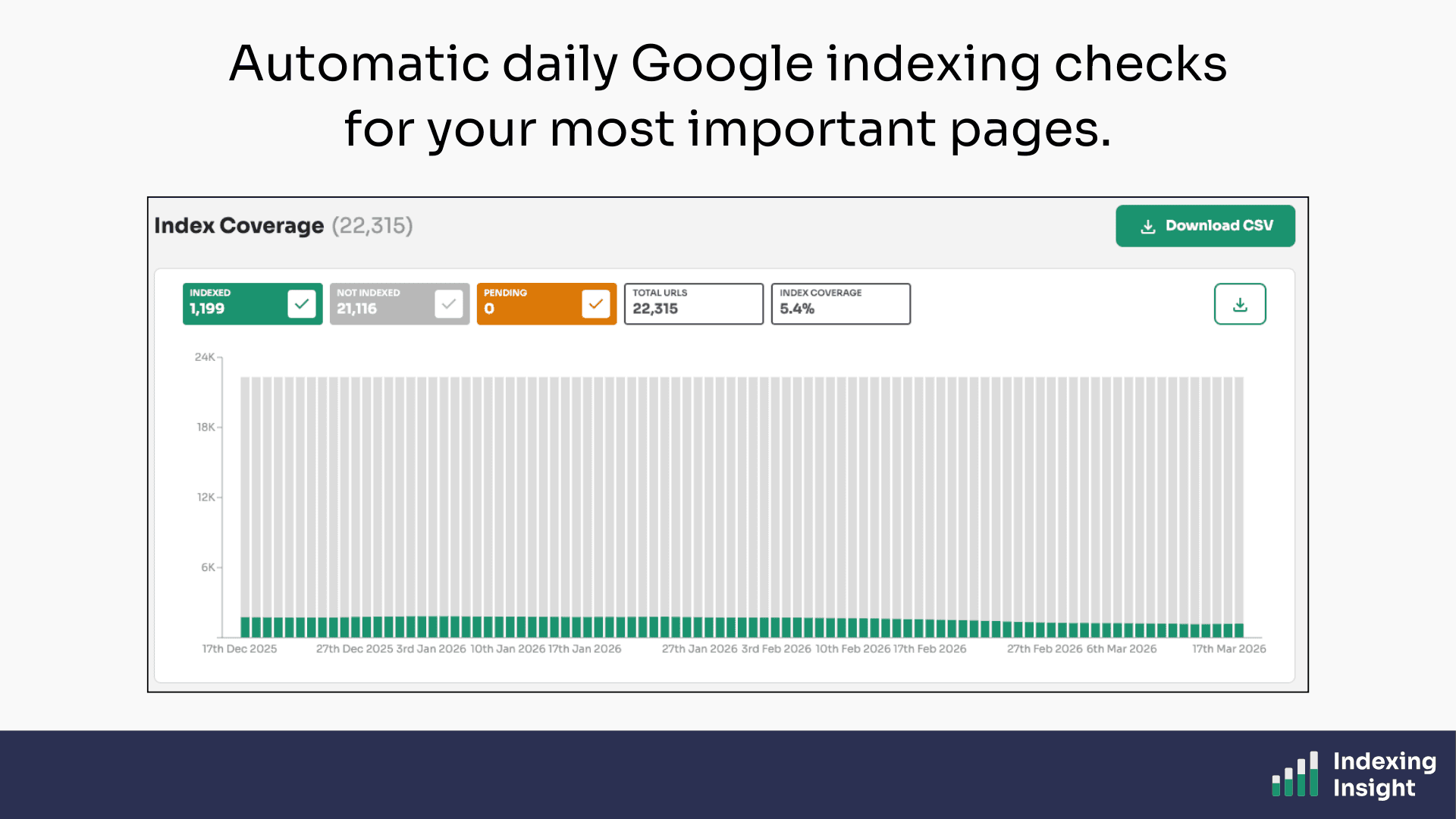Click the Index Coverage 5.4% box

coord(840,304)
